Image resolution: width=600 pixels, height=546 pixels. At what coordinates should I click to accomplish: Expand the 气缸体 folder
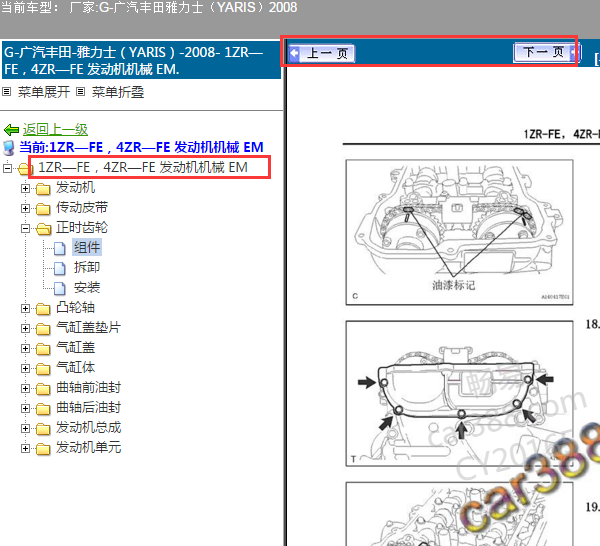[x=25, y=368]
